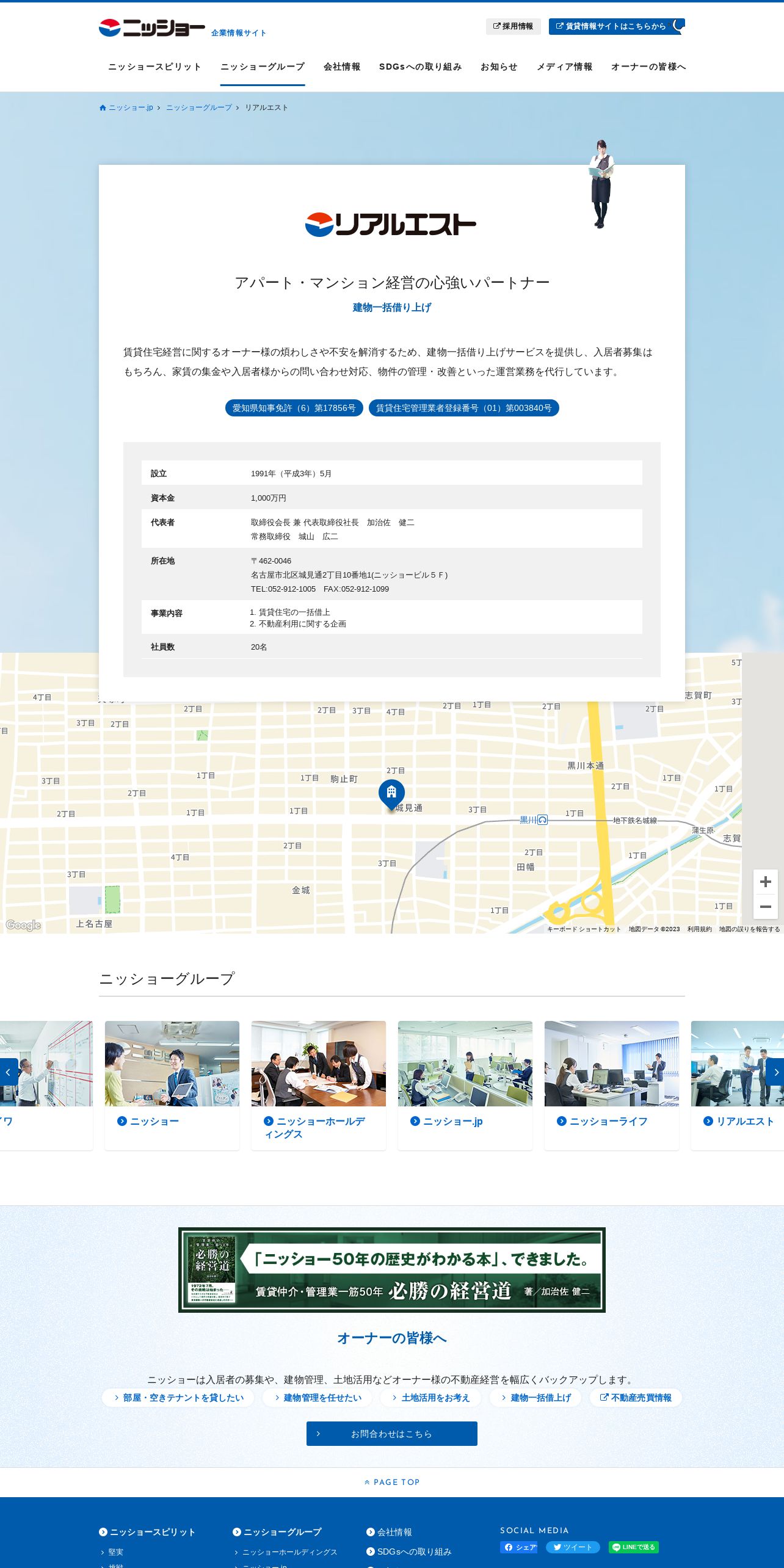The image size is (784, 1568).
Task: Open the ニッショー card photo thumbnail
Action: (172, 1064)
